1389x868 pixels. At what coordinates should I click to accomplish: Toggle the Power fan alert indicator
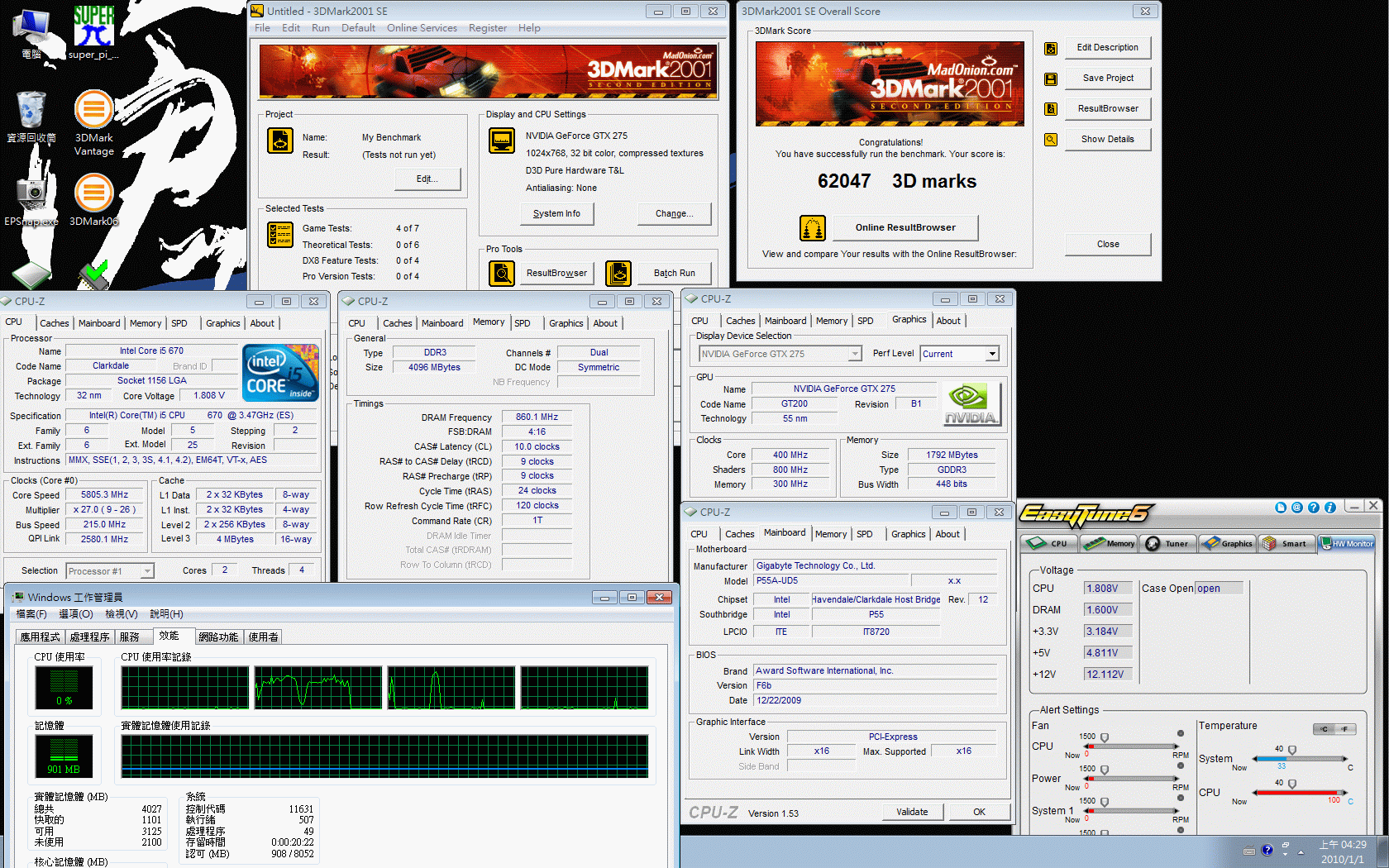pyautogui.click(x=1180, y=765)
